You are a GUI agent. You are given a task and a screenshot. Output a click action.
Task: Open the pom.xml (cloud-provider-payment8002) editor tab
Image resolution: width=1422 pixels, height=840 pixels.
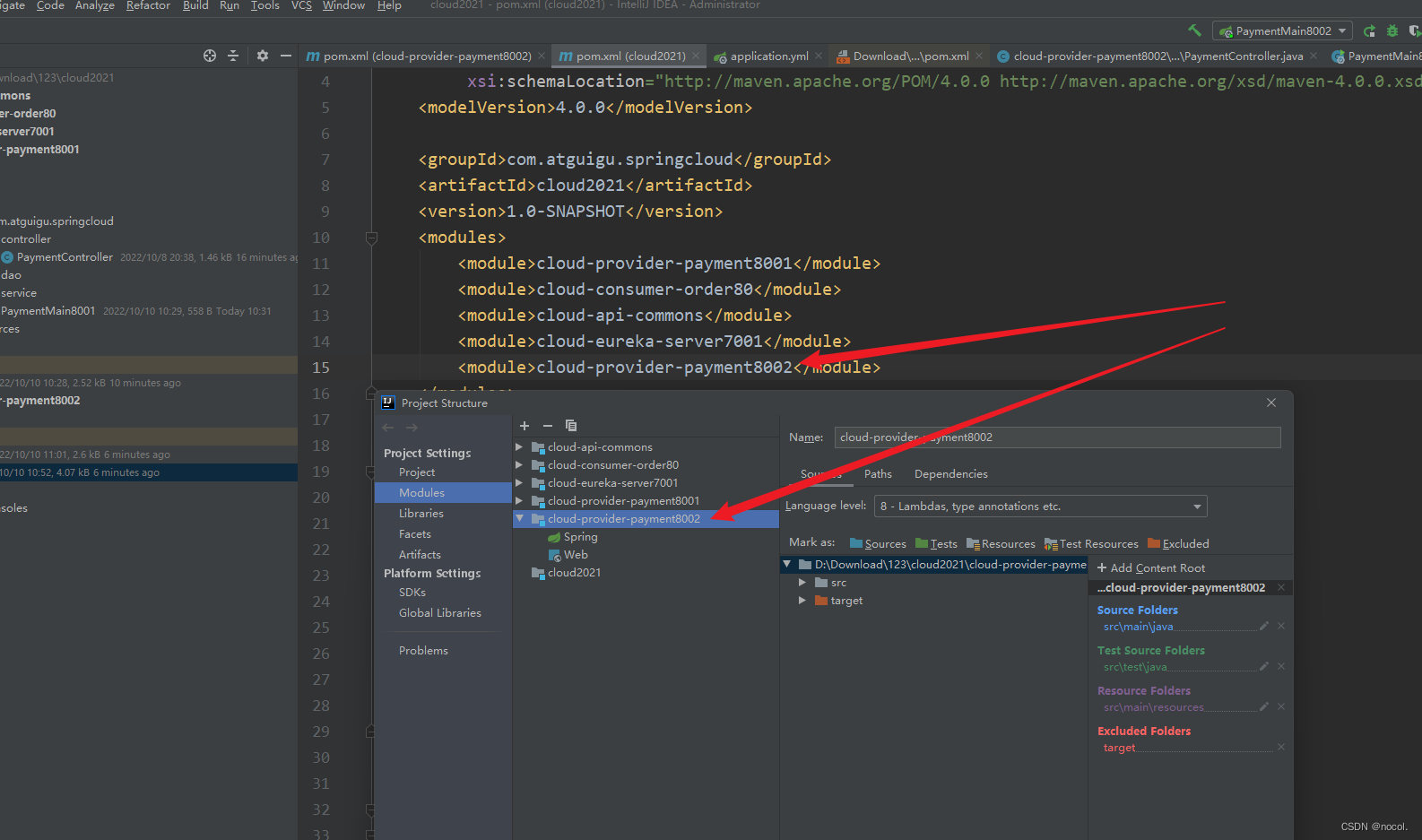click(427, 56)
